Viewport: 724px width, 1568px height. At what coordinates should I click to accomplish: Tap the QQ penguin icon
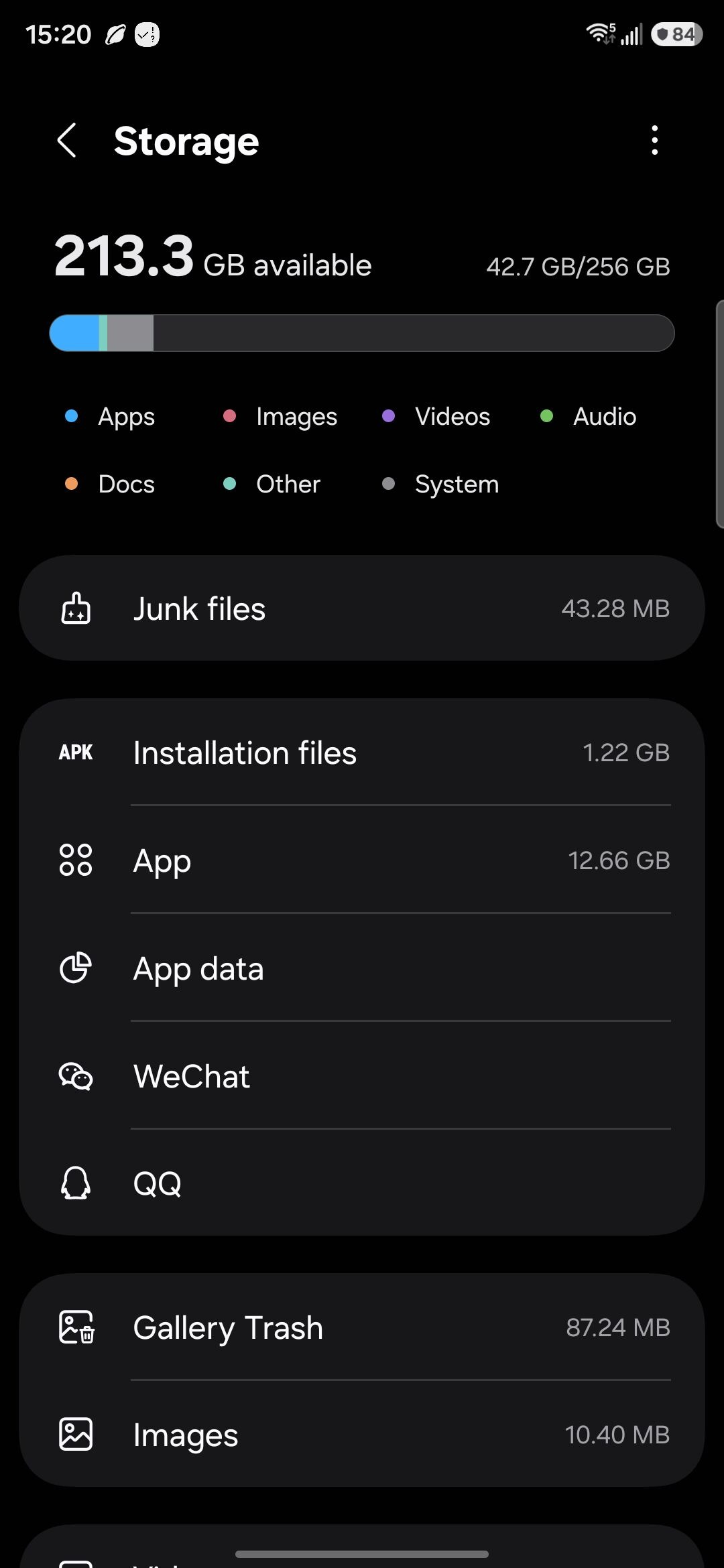pyautogui.click(x=76, y=1183)
